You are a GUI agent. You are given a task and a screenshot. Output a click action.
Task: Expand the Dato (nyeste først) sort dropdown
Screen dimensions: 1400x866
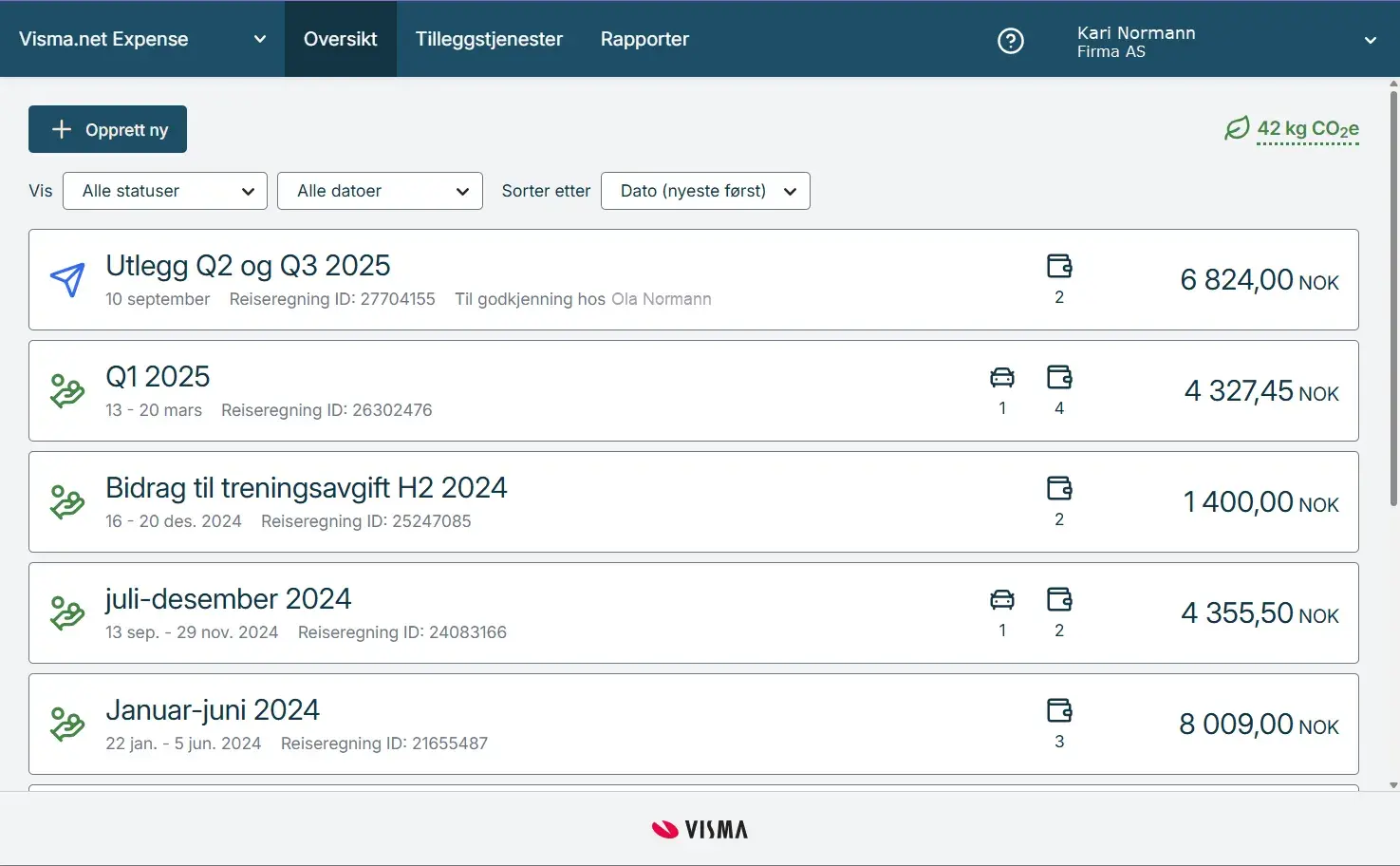pyautogui.click(x=705, y=191)
